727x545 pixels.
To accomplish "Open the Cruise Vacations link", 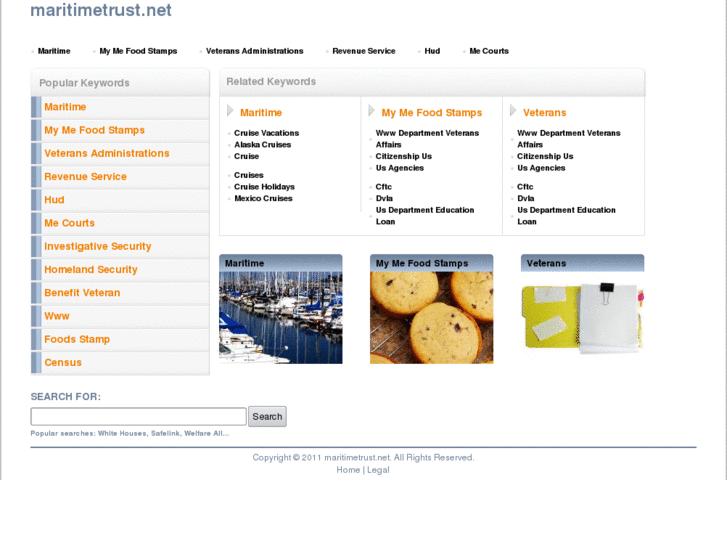I will [x=267, y=133].
